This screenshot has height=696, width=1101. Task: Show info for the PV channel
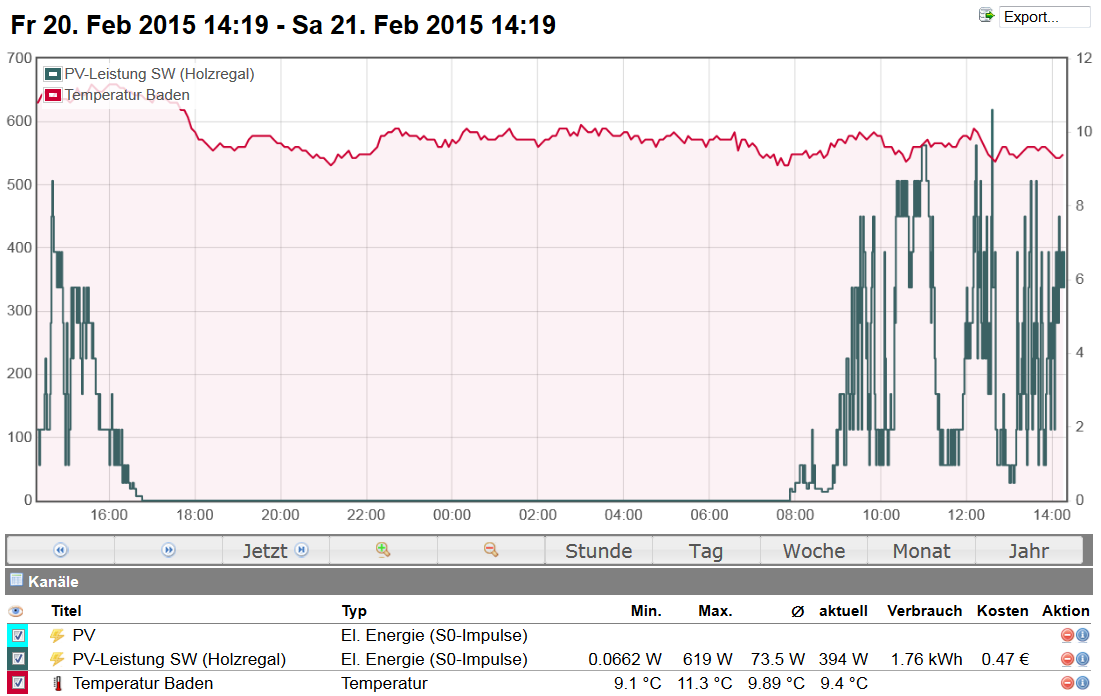click(1082, 635)
